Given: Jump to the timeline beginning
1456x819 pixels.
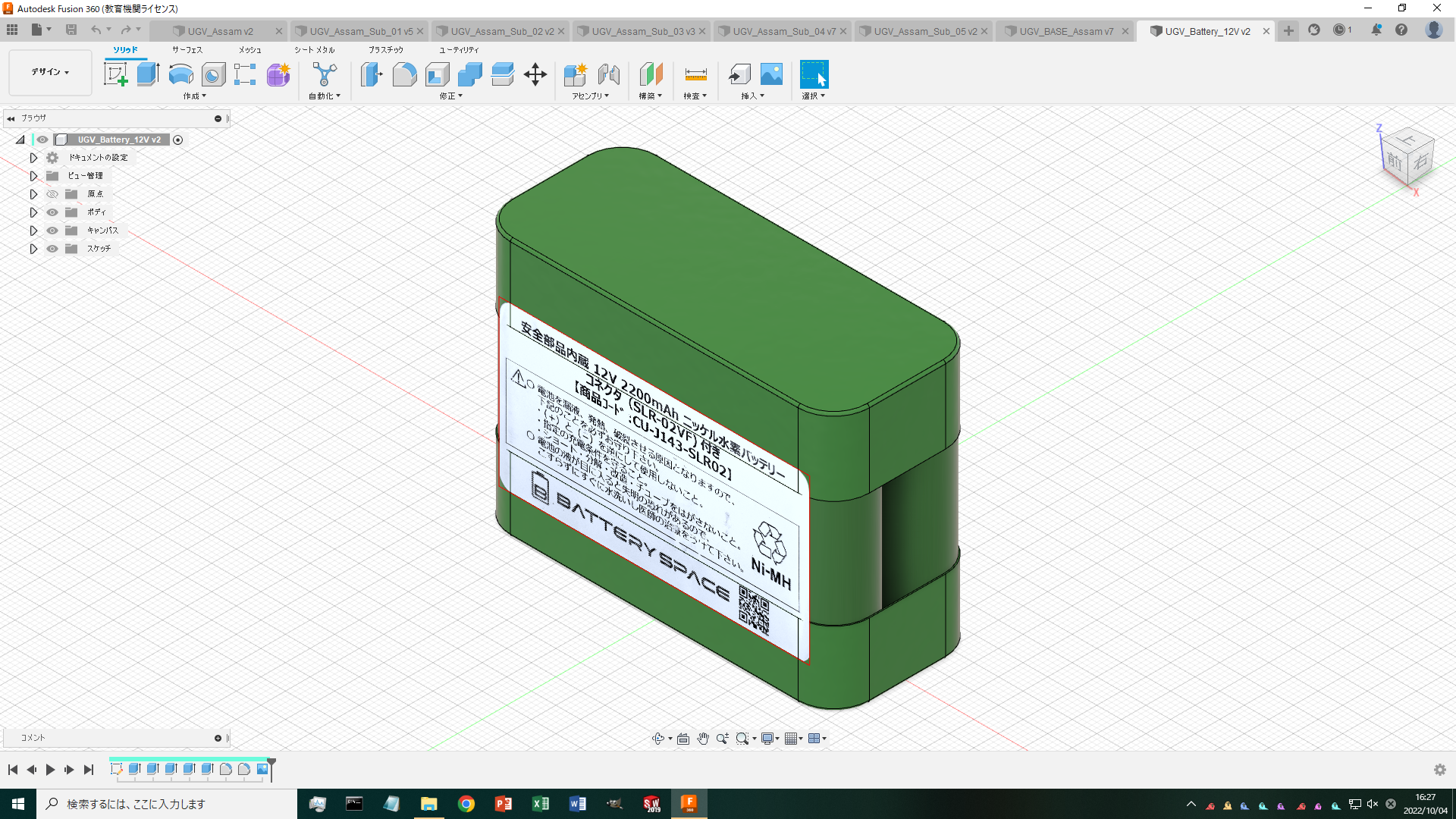Looking at the screenshot, I should [13, 770].
